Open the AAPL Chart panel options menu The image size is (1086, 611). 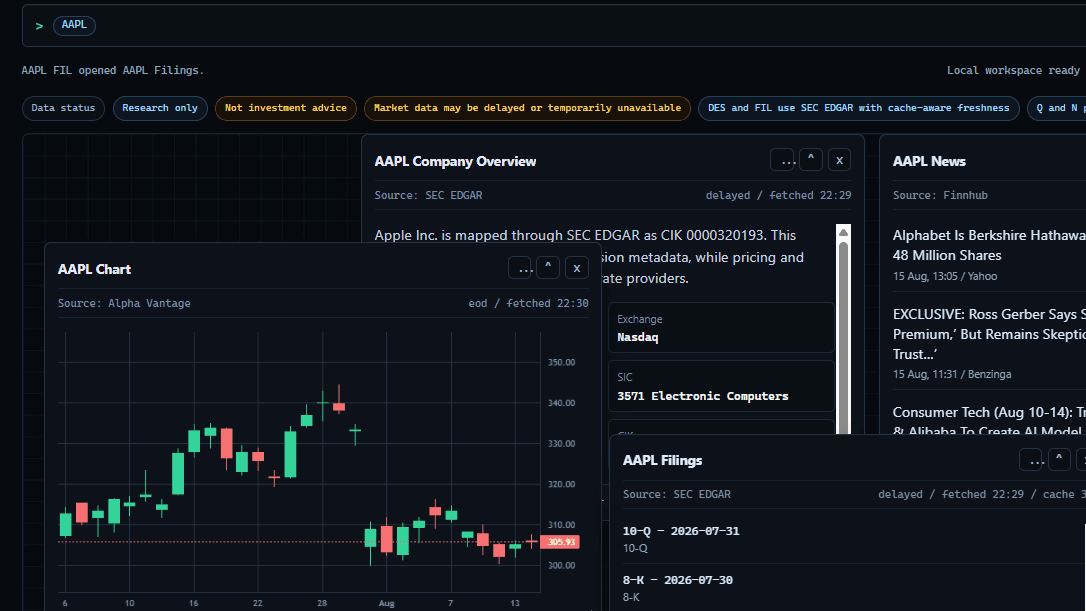pos(520,268)
